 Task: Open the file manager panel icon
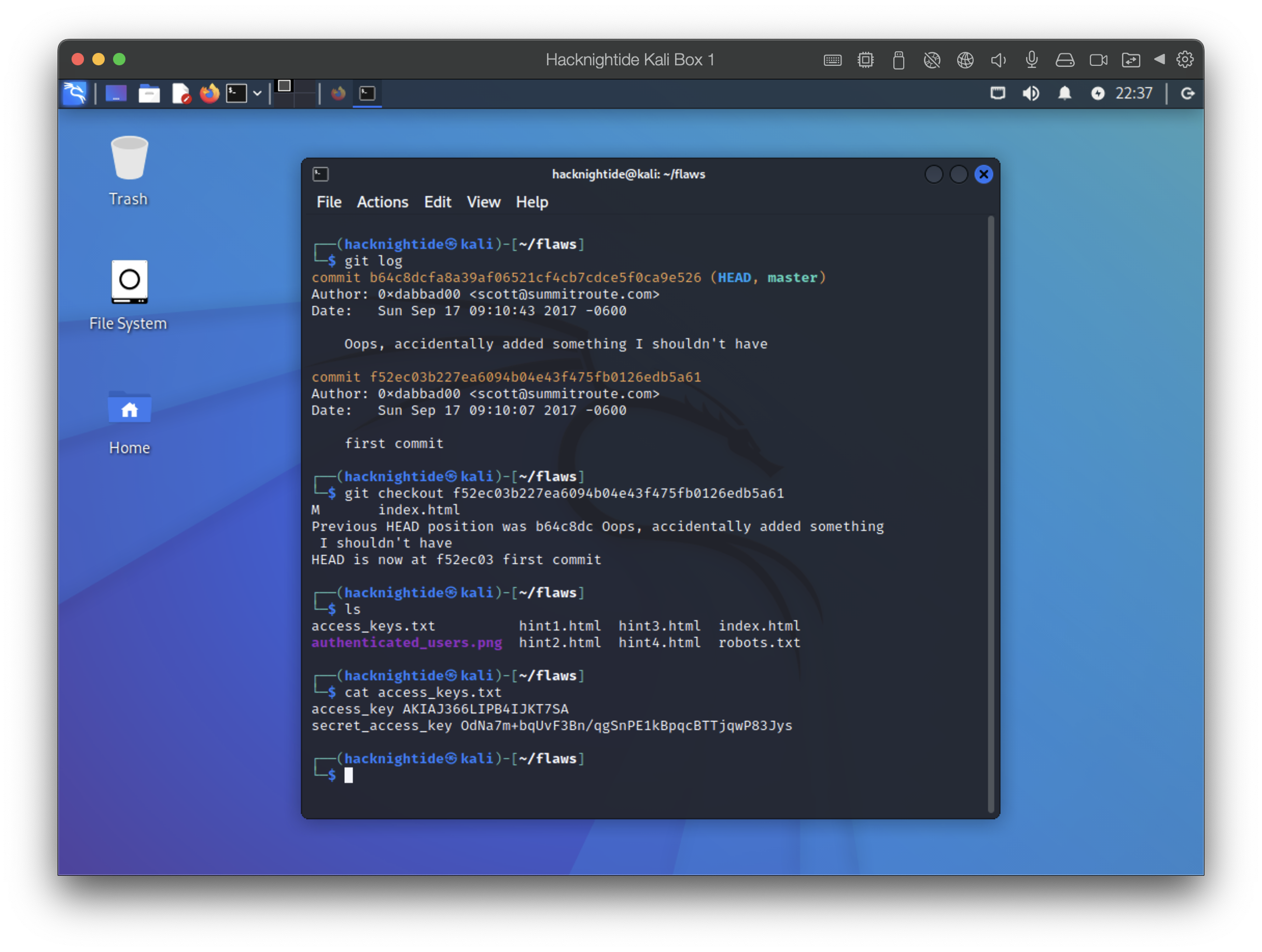(149, 93)
